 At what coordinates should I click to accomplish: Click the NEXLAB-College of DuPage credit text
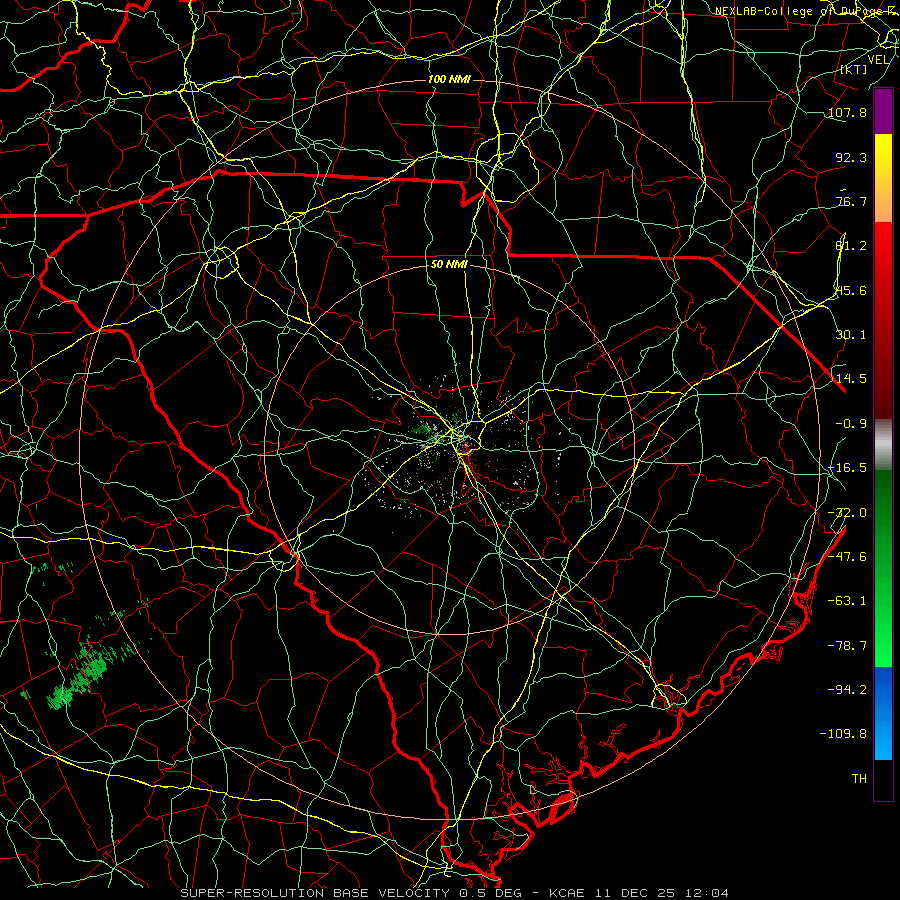[806, 11]
